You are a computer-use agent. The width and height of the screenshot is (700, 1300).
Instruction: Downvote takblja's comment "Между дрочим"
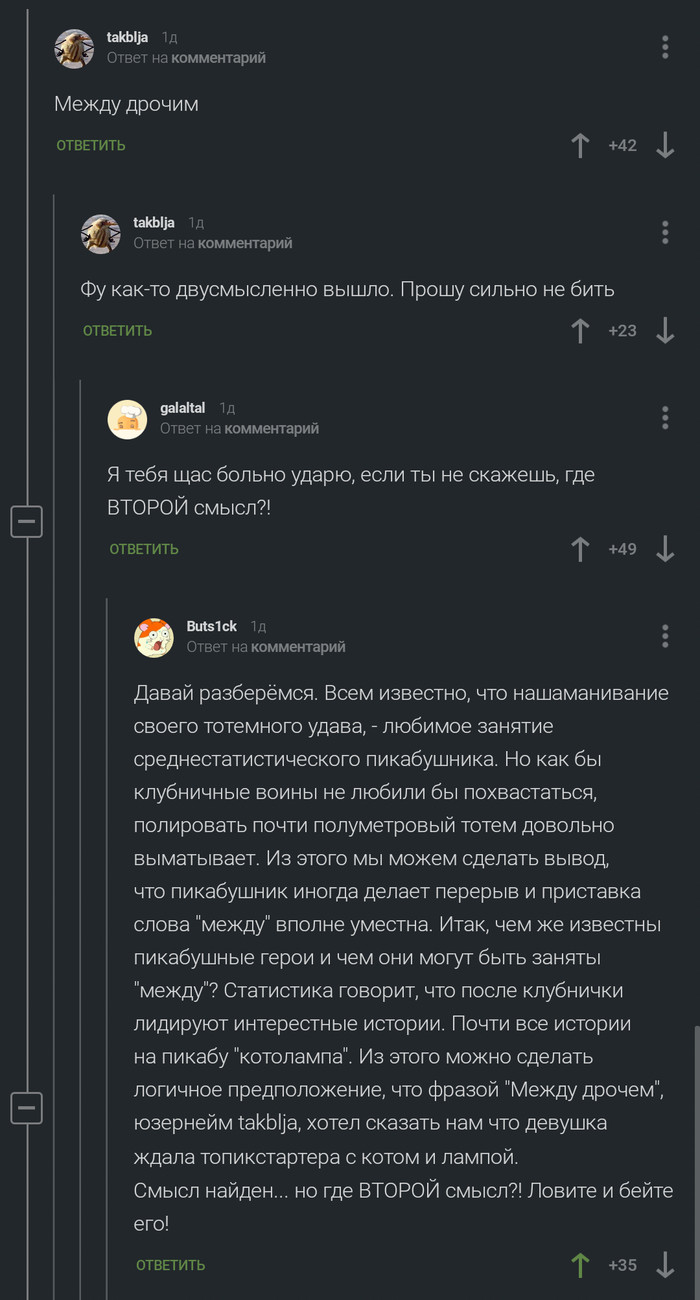[665, 145]
